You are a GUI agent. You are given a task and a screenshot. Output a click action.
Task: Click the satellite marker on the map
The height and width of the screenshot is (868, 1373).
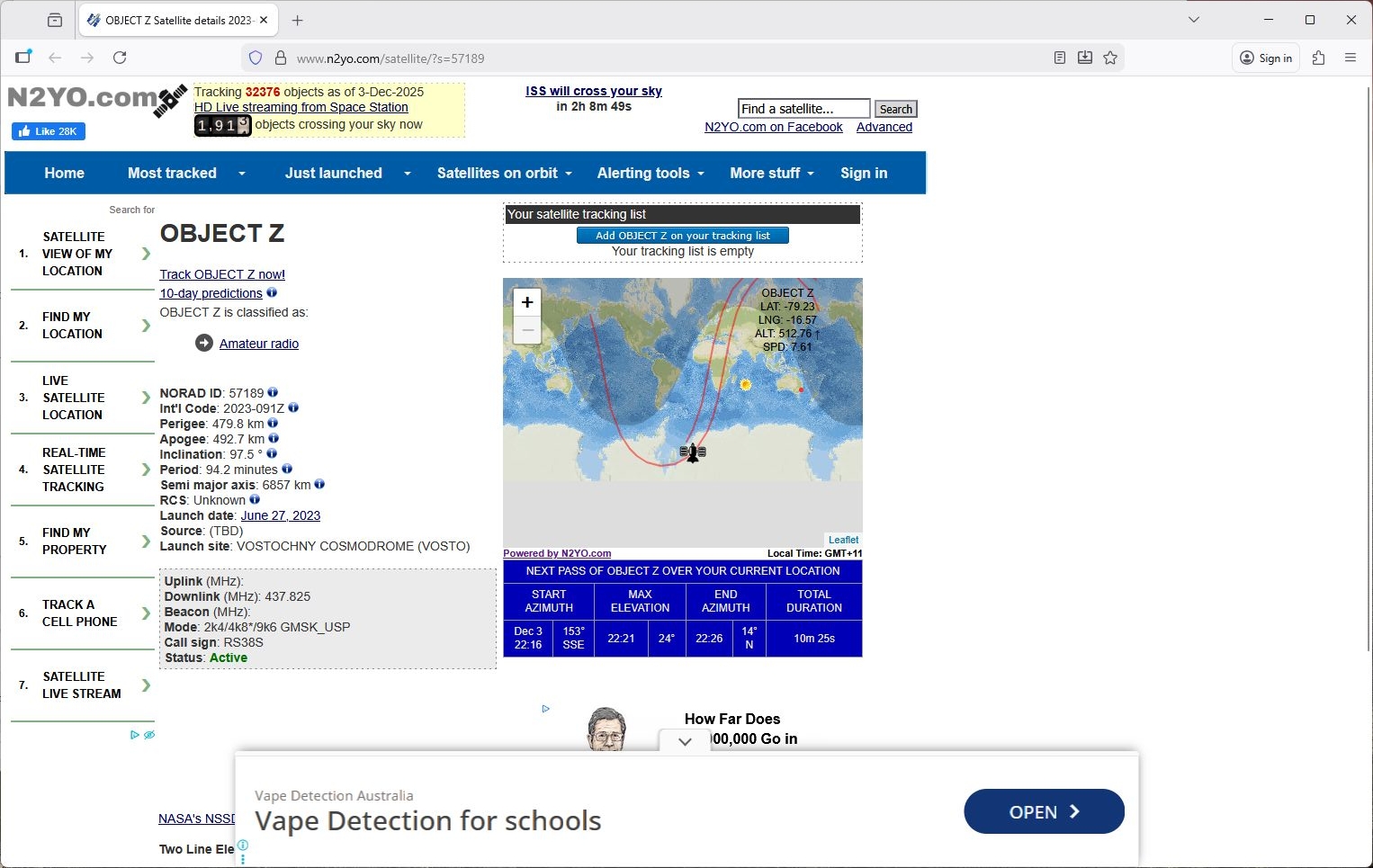point(693,452)
